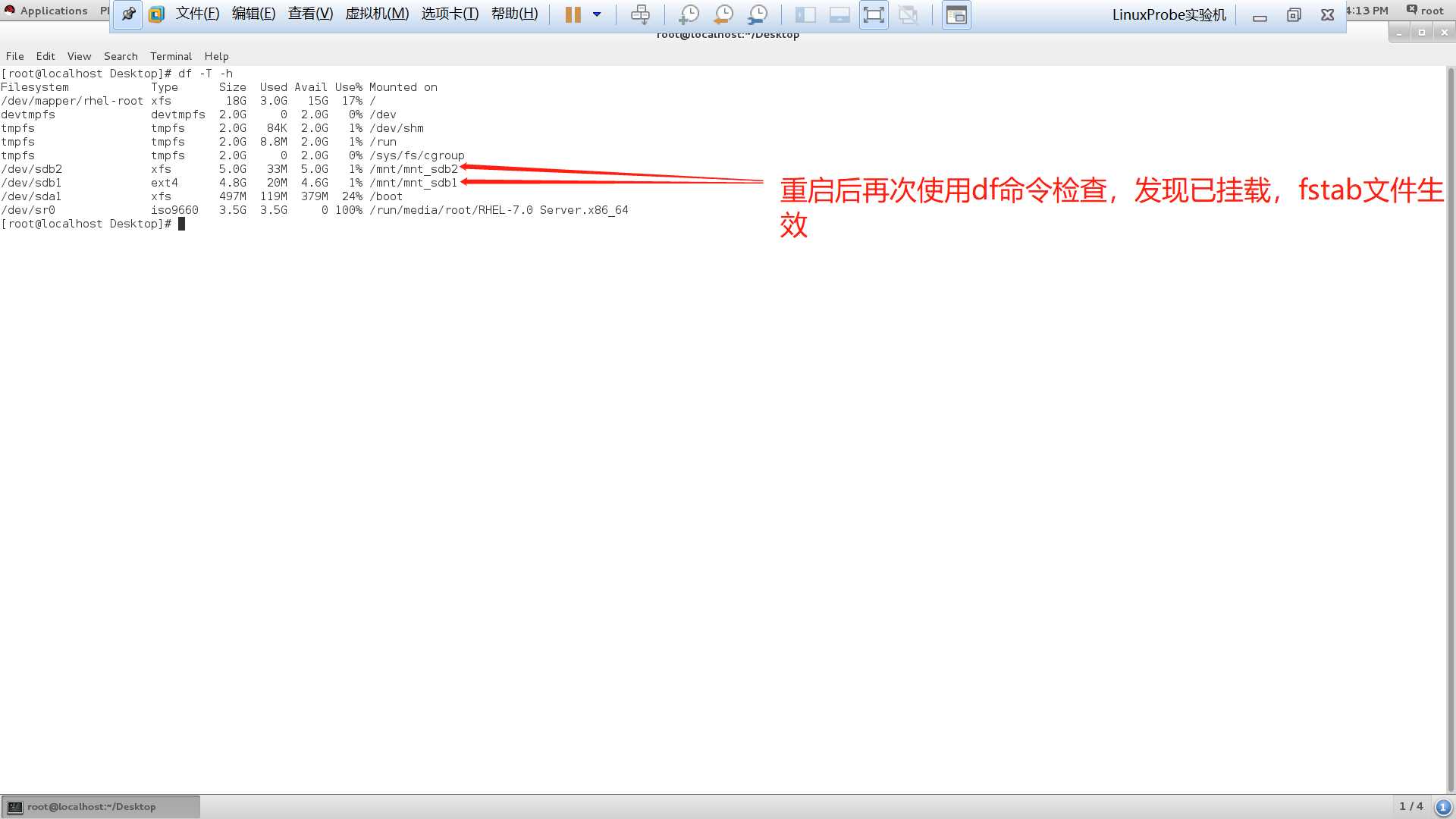Select Terminal menu in application bar
The width and height of the screenshot is (1456, 819).
(170, 55)
